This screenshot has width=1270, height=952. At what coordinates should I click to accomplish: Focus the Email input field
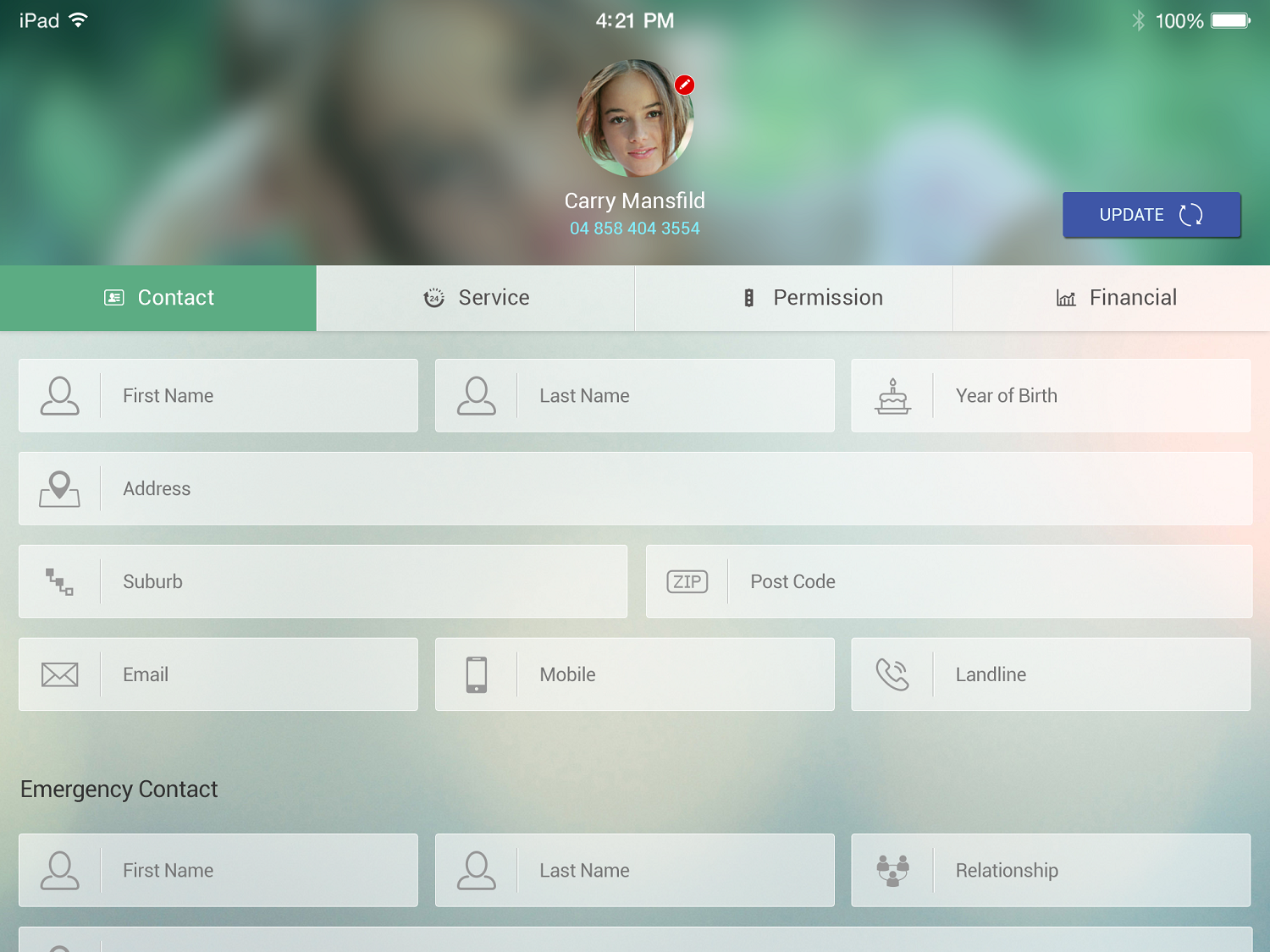218,674
